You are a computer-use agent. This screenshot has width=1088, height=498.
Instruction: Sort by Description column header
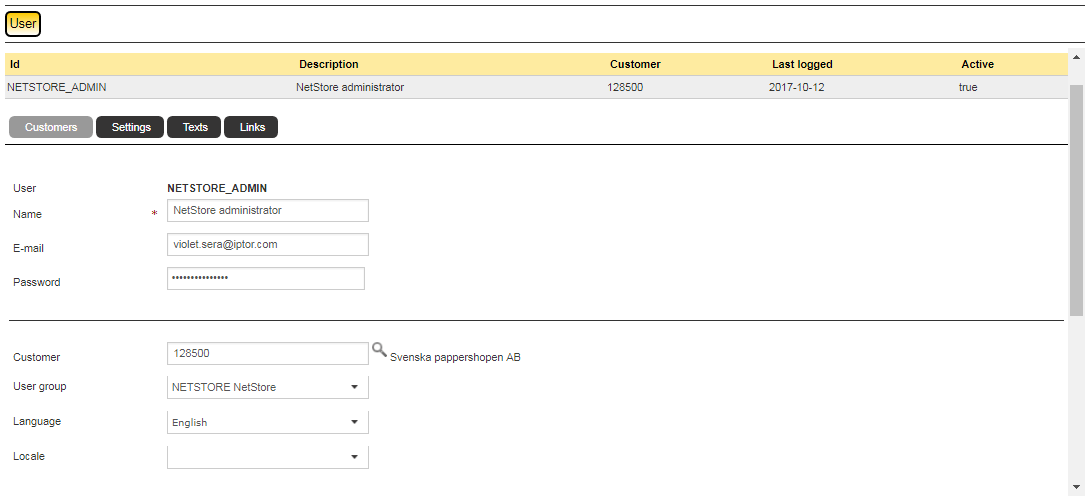(328, 64)
